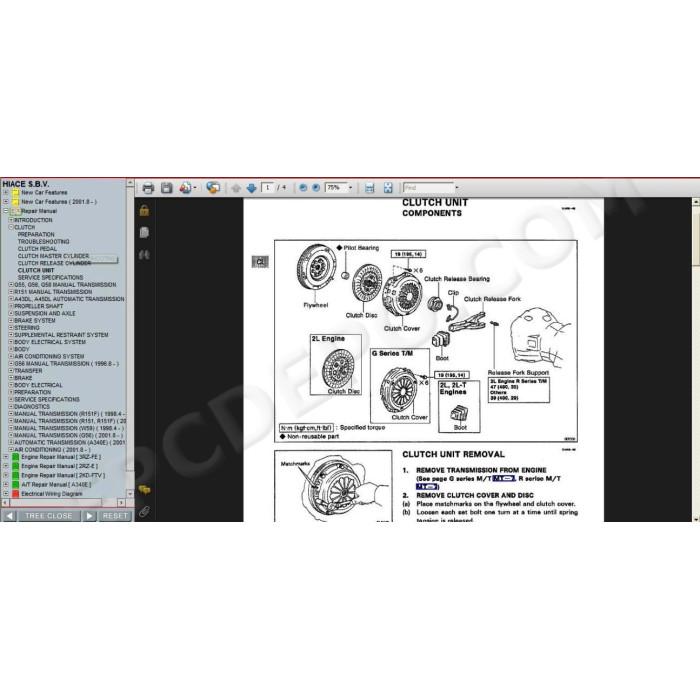The image size is (700, 700).
Task: Click tree panel scroll-down arrow
Action: click(130, 494)
